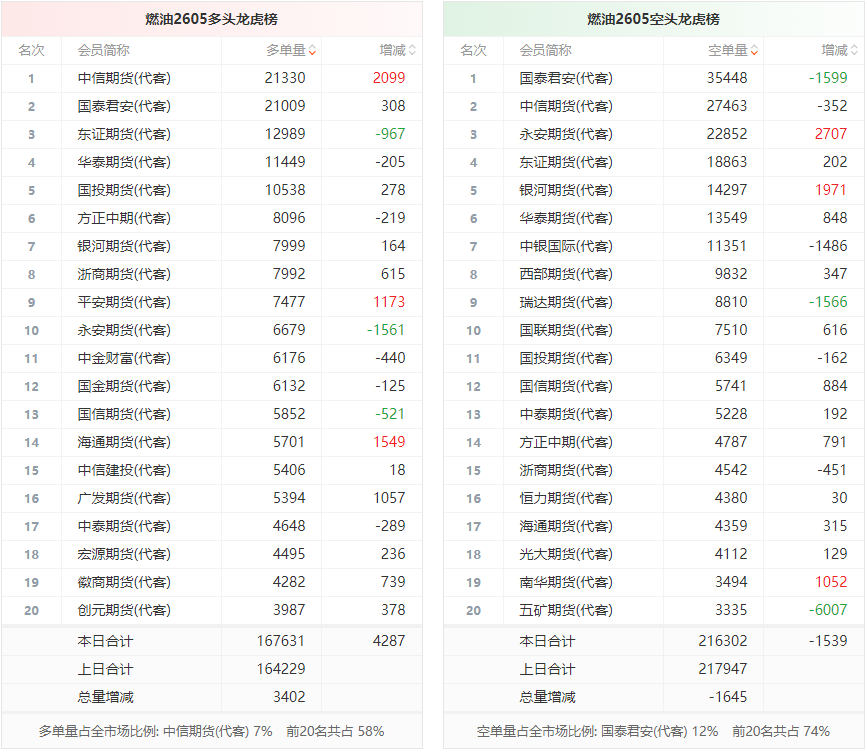Select 方正中期(代客) in the long table
Image resolution: width=867 pixels, height=753 pixels.
pyautogui.click(x=124, y=218)
